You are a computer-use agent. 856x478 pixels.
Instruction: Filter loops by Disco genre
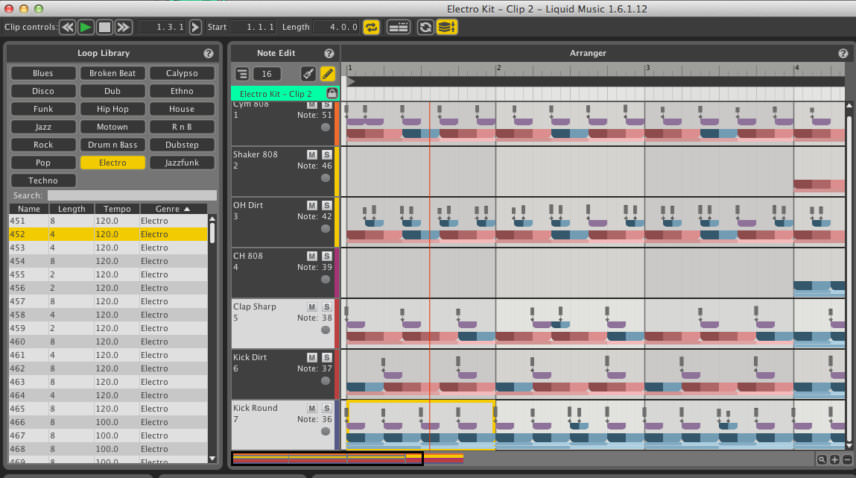coord(43,91)
